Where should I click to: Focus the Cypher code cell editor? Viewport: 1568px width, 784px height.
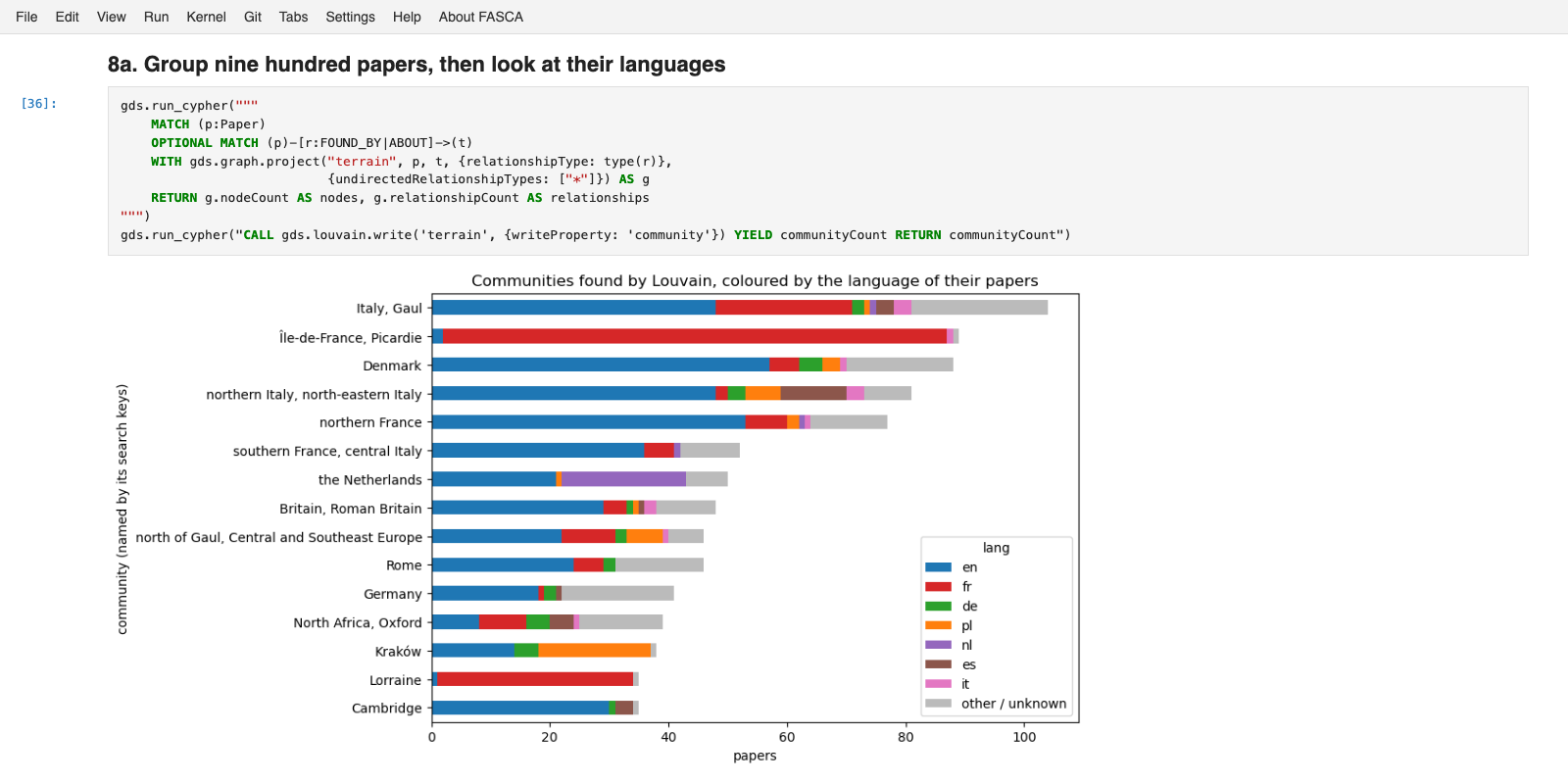(x=817, y=171)
